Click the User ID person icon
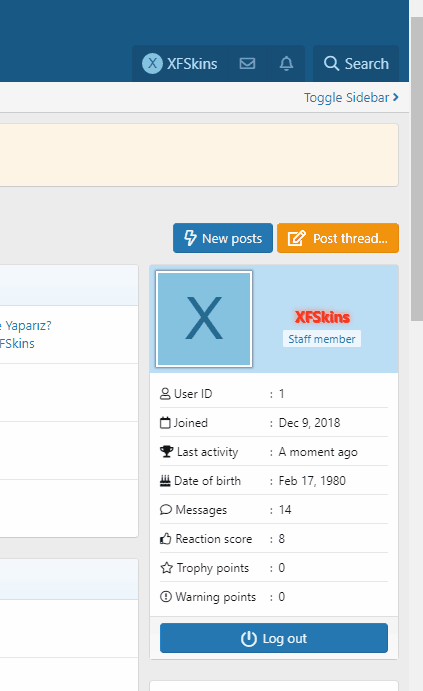 click(165, 394)
